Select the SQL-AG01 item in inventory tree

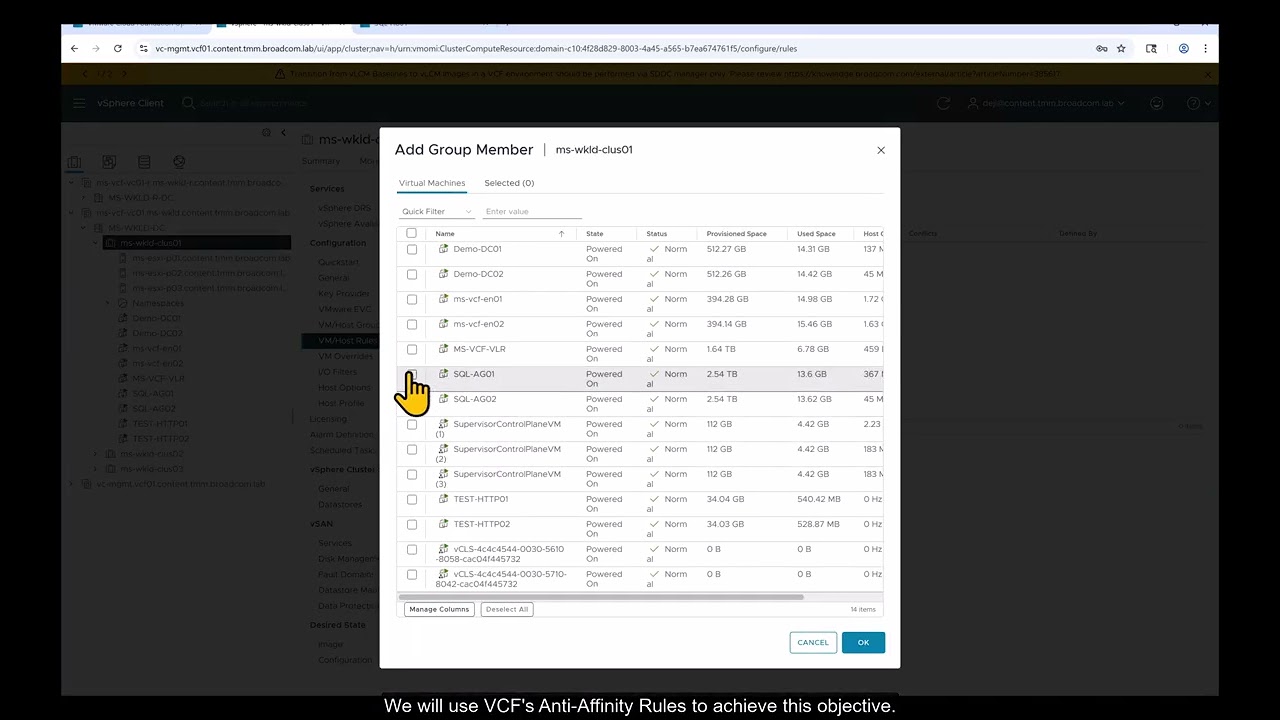coord(153,393)
